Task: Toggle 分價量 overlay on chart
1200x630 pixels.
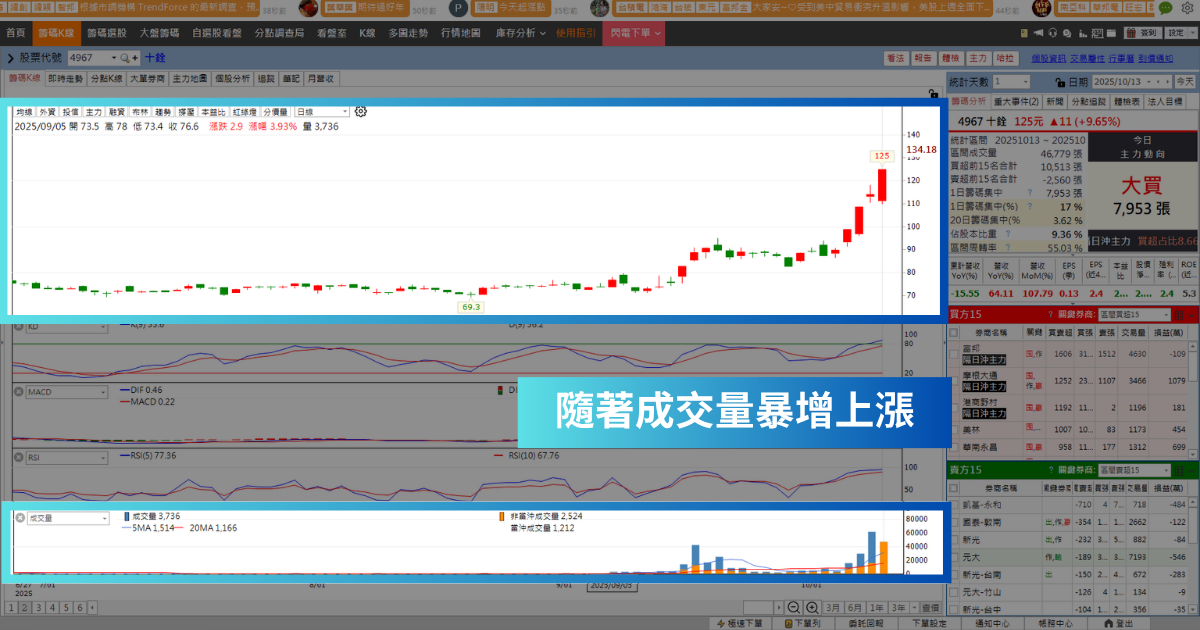Action: pos(275,113)
